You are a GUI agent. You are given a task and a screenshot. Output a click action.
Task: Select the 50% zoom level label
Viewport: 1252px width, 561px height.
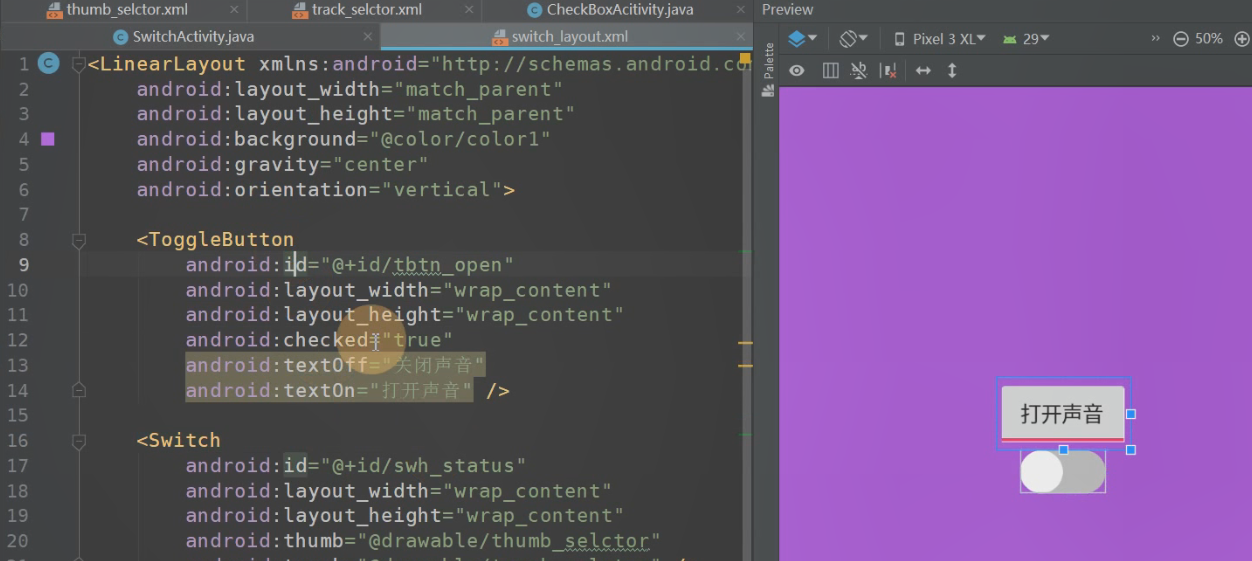1209,39
